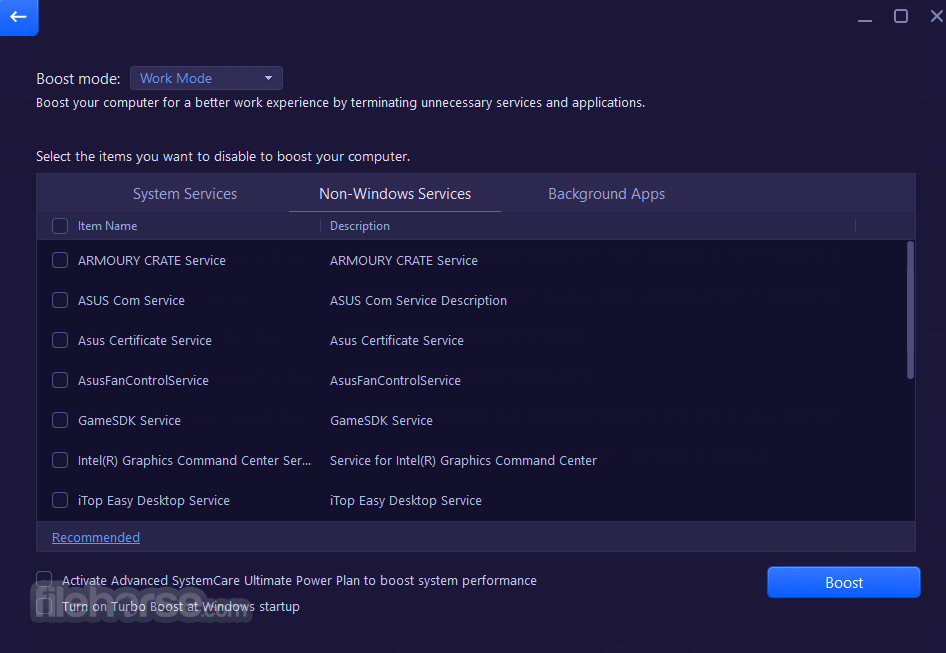Enable the Asus Certificate Service checkbox
The image size is (946, 653).
click(60, 340)
